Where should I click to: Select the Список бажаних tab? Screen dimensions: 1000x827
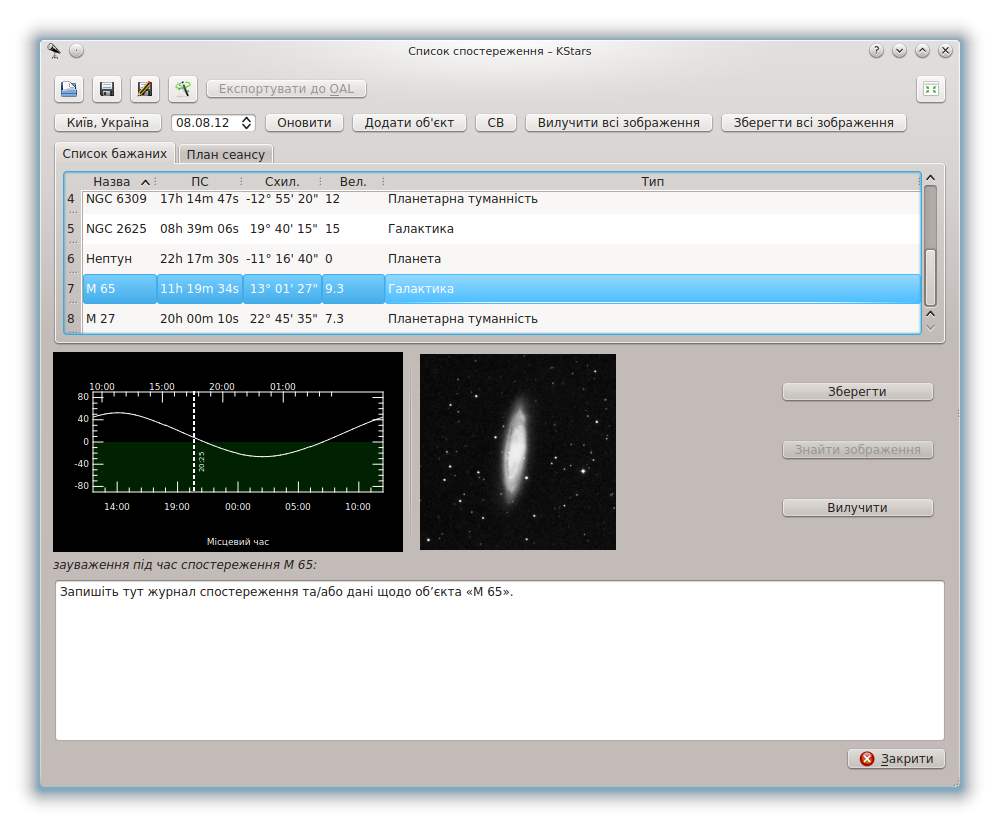coord(114,154)
